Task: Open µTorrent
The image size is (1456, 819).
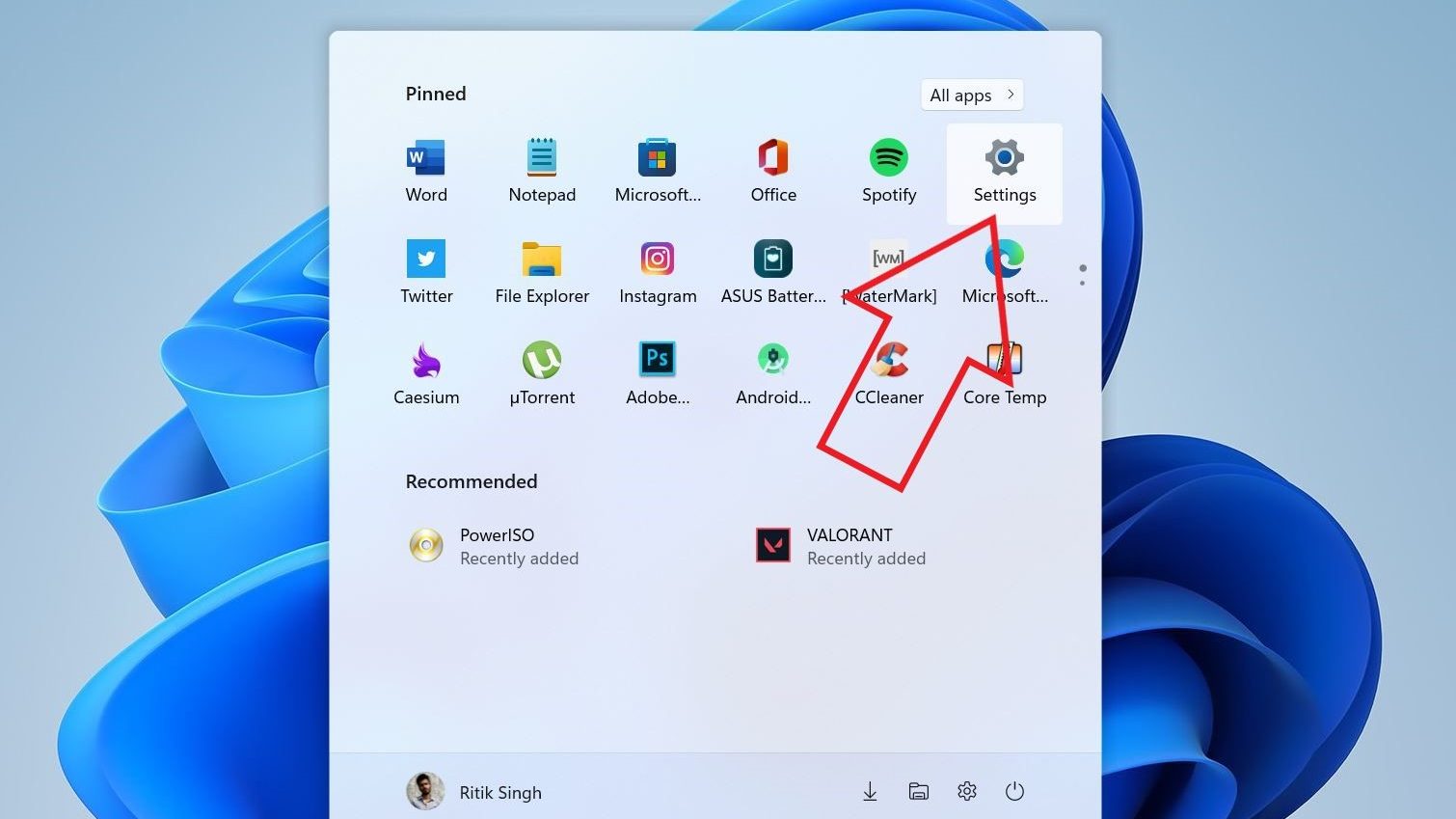Action: 542,375
